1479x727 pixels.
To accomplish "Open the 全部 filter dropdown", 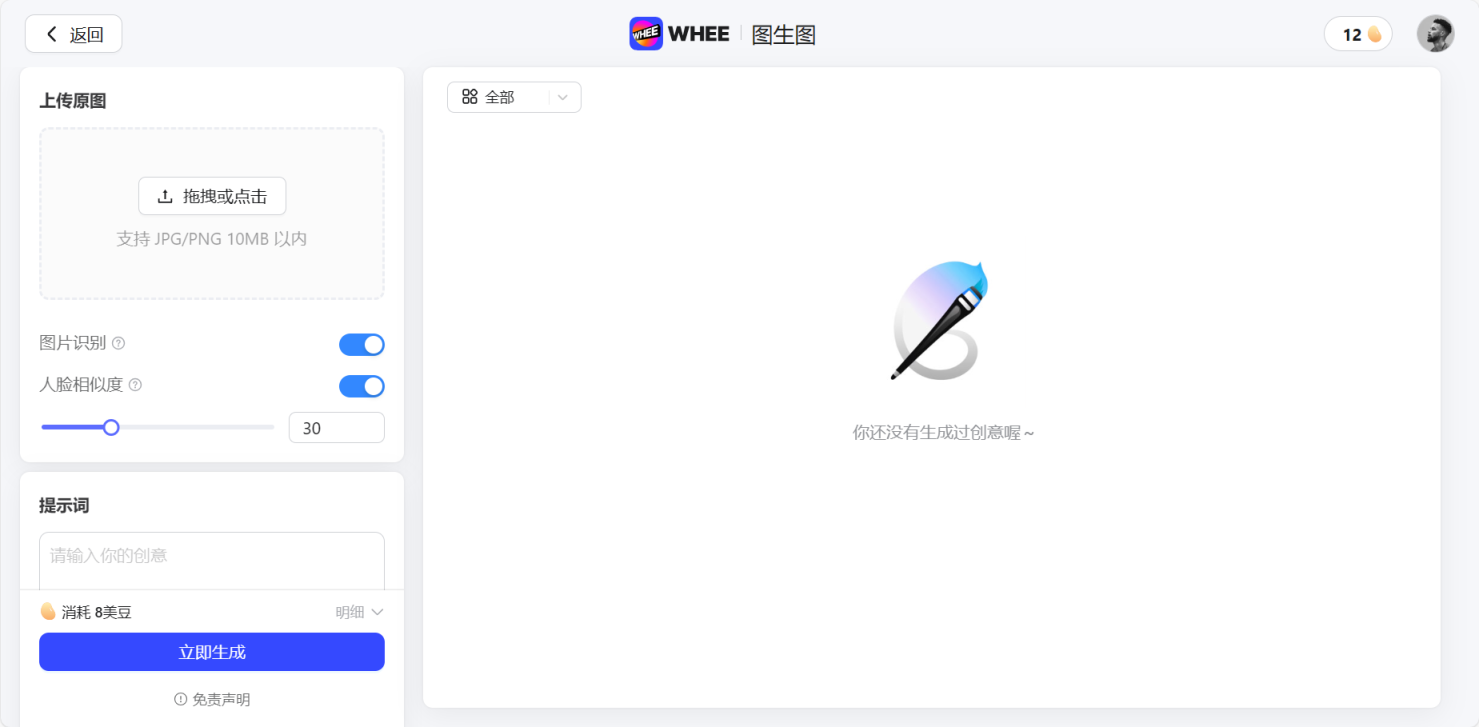I will (x=513, y=97).
